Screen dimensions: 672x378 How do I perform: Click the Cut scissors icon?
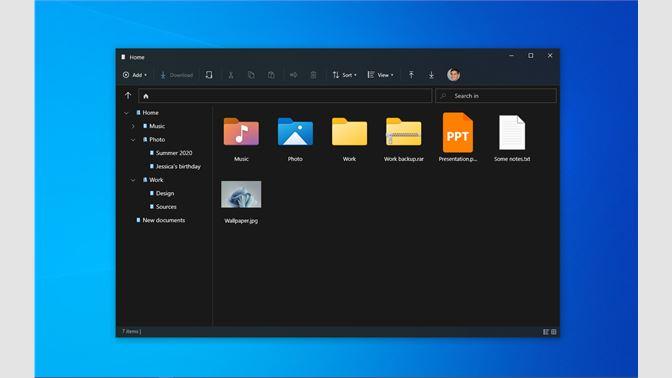[x=231, y=75]
